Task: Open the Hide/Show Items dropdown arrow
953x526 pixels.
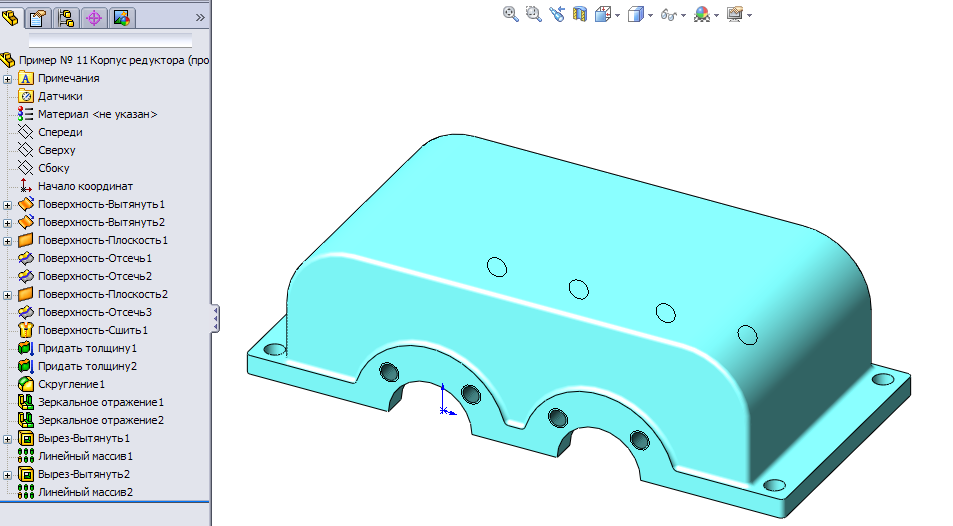Action: coord(684,15)
